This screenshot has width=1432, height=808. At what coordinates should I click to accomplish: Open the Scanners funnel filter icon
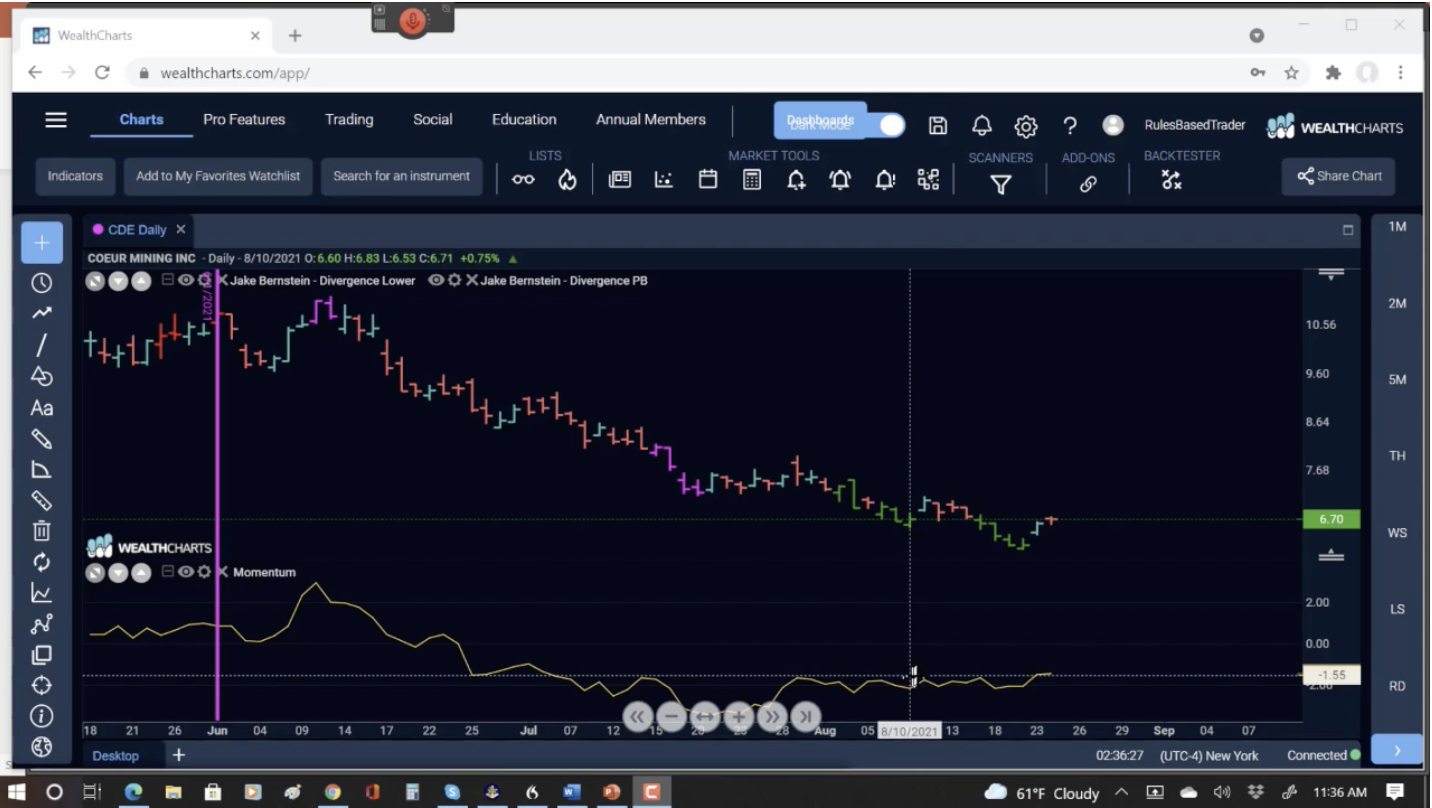click(1000, 184)
